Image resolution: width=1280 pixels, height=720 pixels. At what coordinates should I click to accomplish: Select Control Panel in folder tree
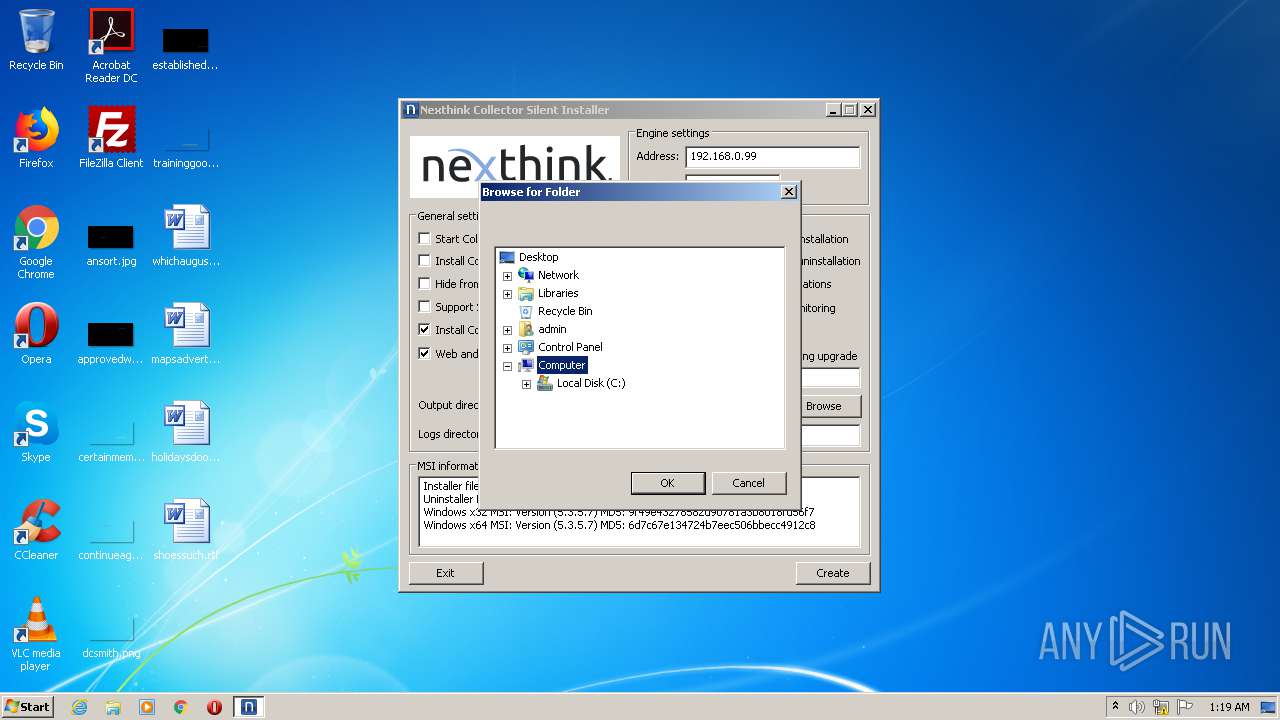click(x=570, y=347)
